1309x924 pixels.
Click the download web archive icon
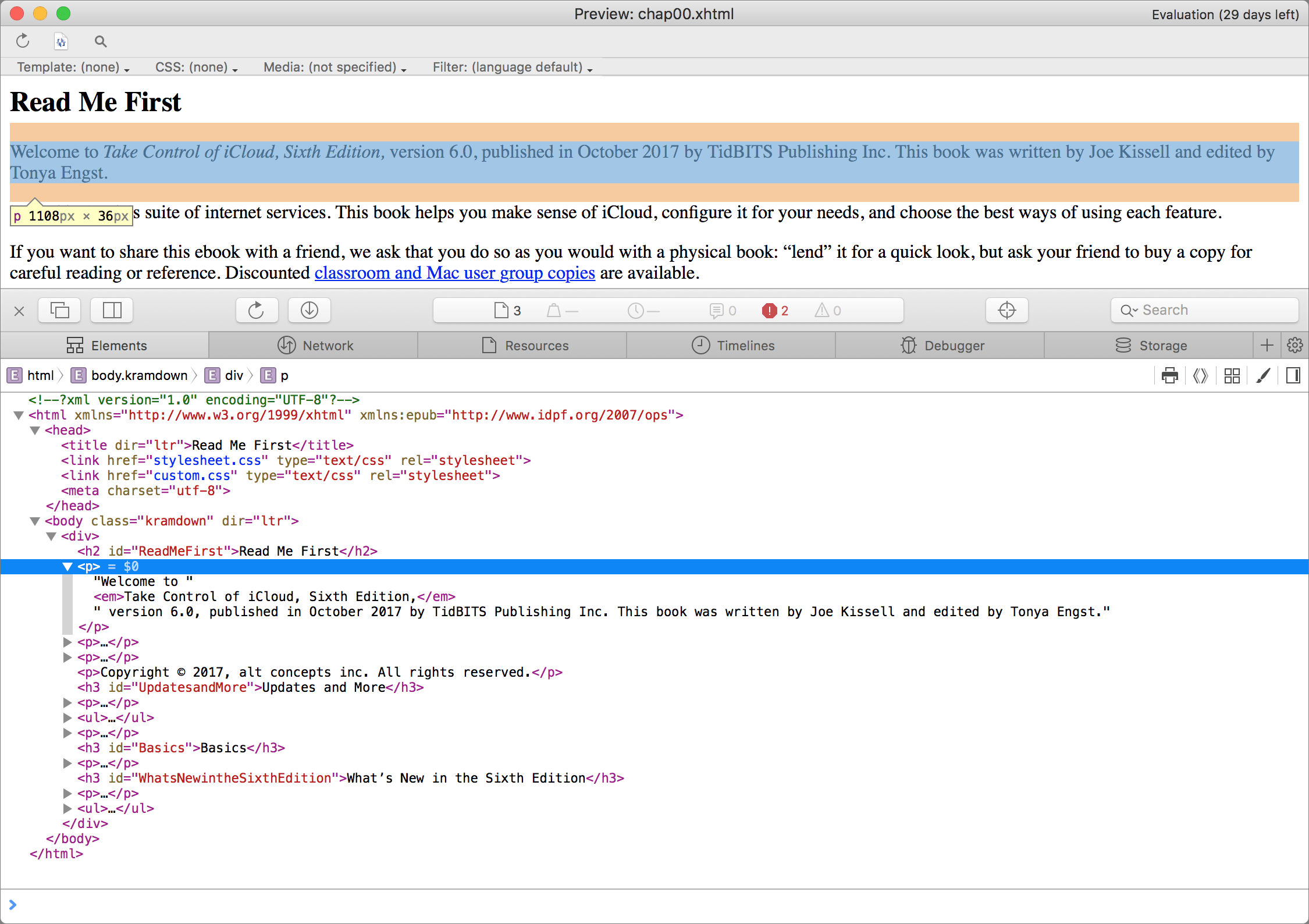[310, 310]
